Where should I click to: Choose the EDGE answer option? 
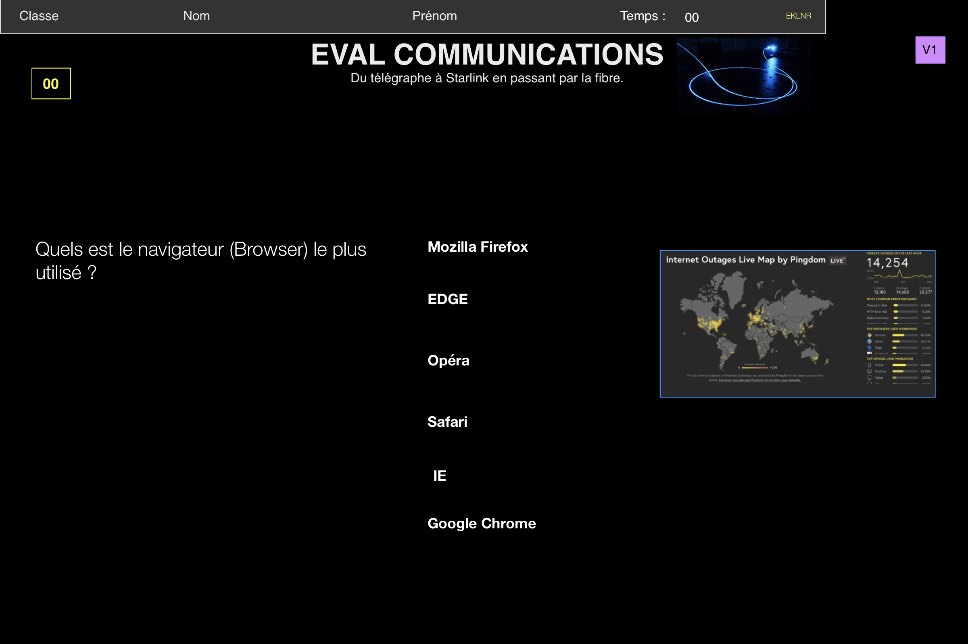(x=448, y=299)
